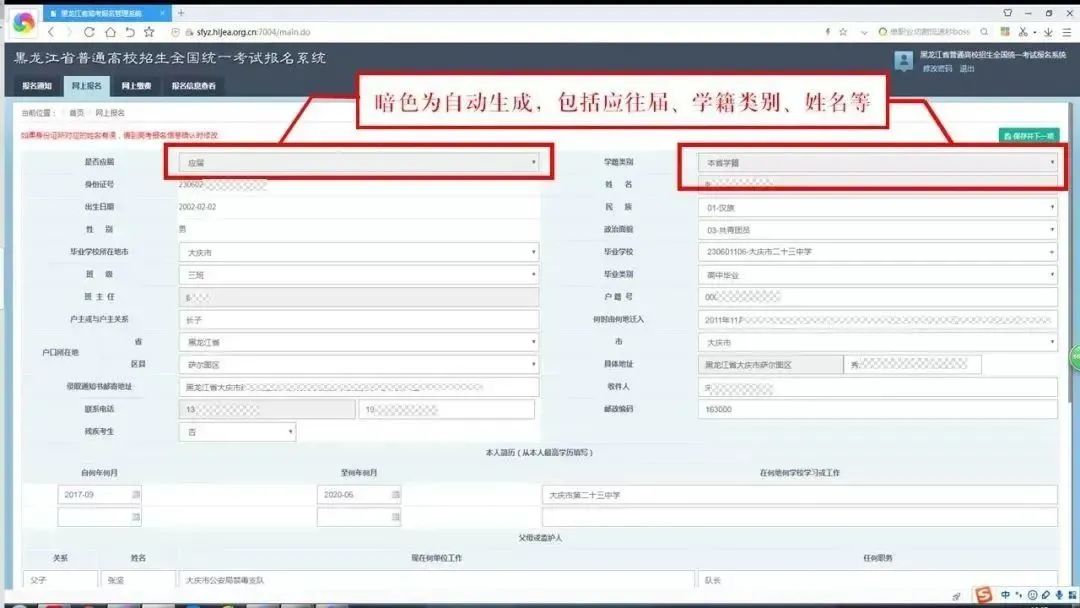This screenshot has width=1080, height=608.
Task: Click the browser refresh icon
Action: pyautogui.click(x=90, y=32)
